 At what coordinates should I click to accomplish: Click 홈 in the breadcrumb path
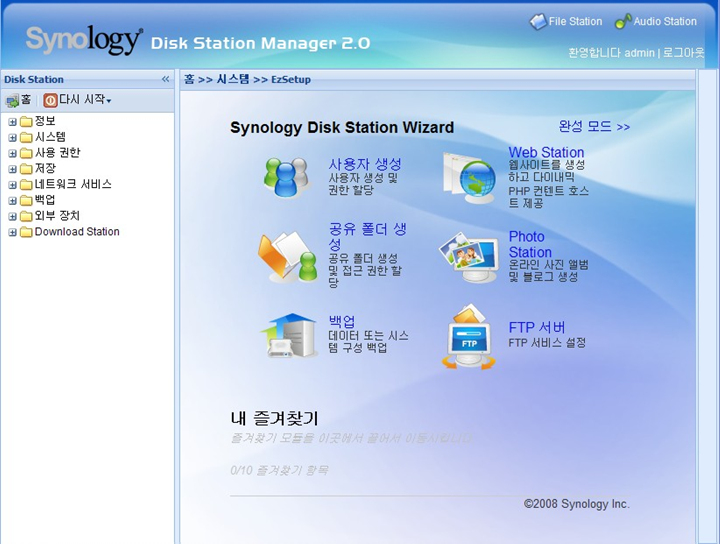coord(189,79)
